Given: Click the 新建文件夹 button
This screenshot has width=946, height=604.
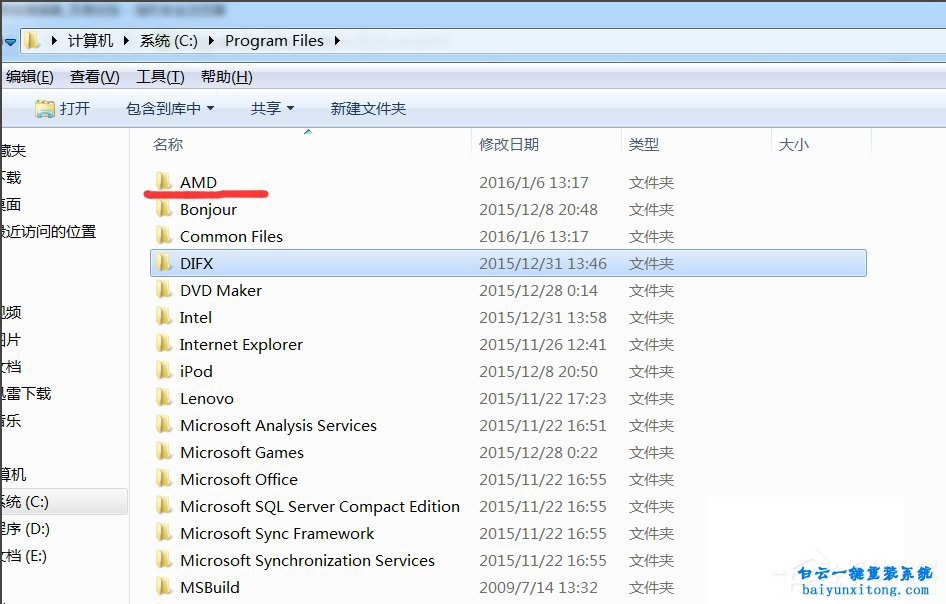Looking at the screenshot, I should tap(367, 108).
